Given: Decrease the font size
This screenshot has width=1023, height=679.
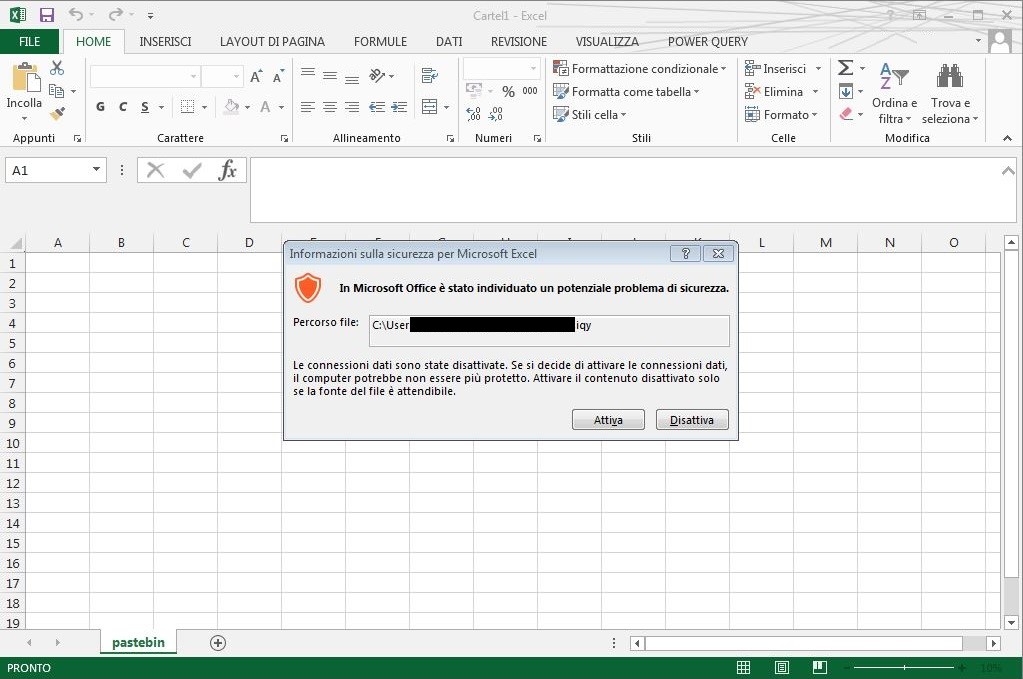Looking at the screenshot, I should click(279, 76).
